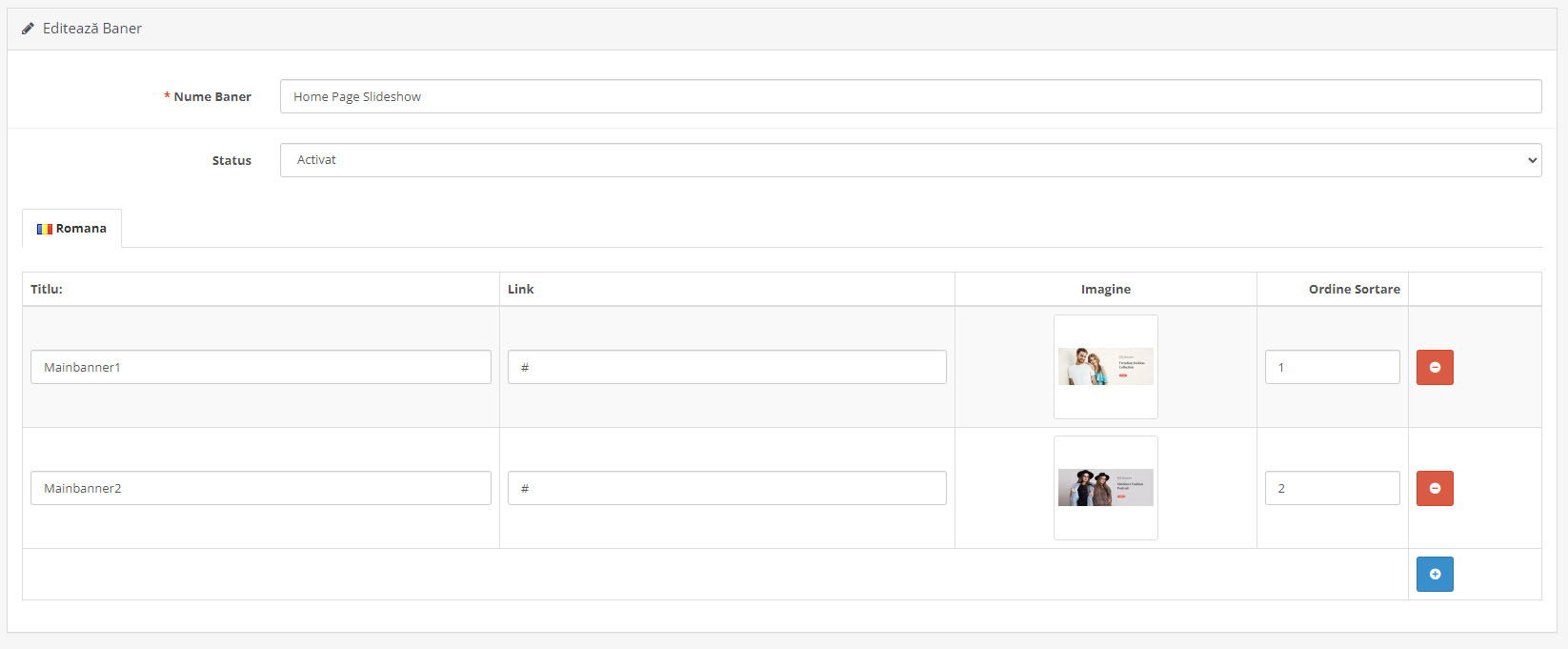This screenshot has height=649, width=1568.
Task: Click the Link field for Mainbanner2
Action: coord(727,488)
